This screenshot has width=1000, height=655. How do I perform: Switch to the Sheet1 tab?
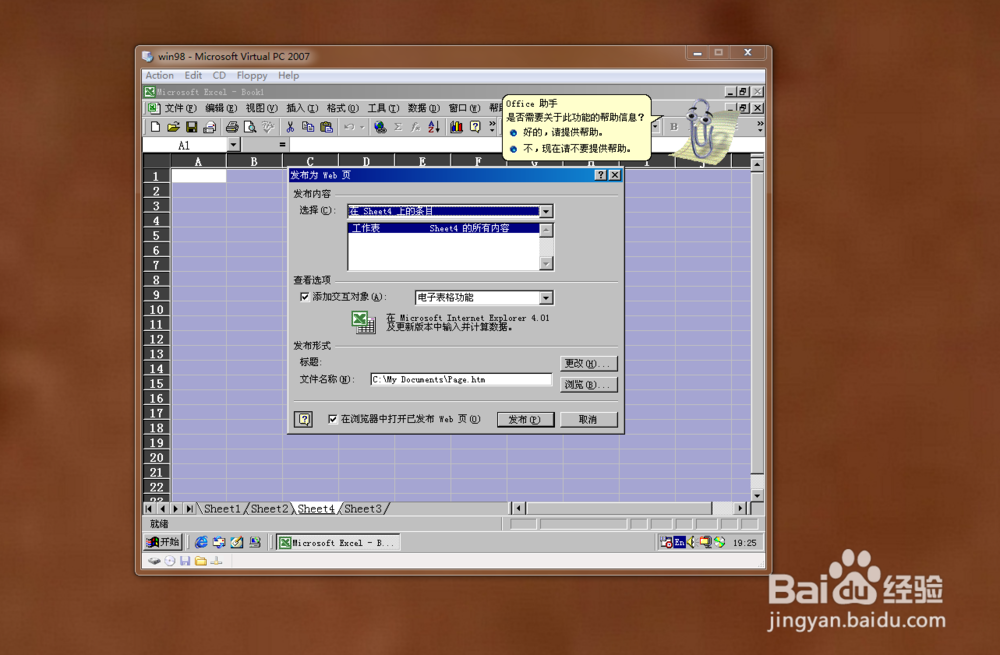222,508
